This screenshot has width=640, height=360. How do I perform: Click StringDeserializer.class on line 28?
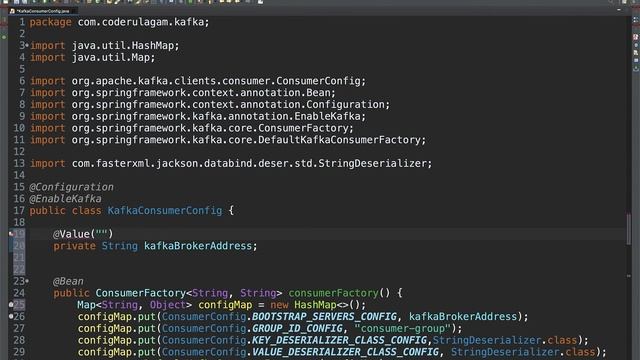click(x=504, y=340)
